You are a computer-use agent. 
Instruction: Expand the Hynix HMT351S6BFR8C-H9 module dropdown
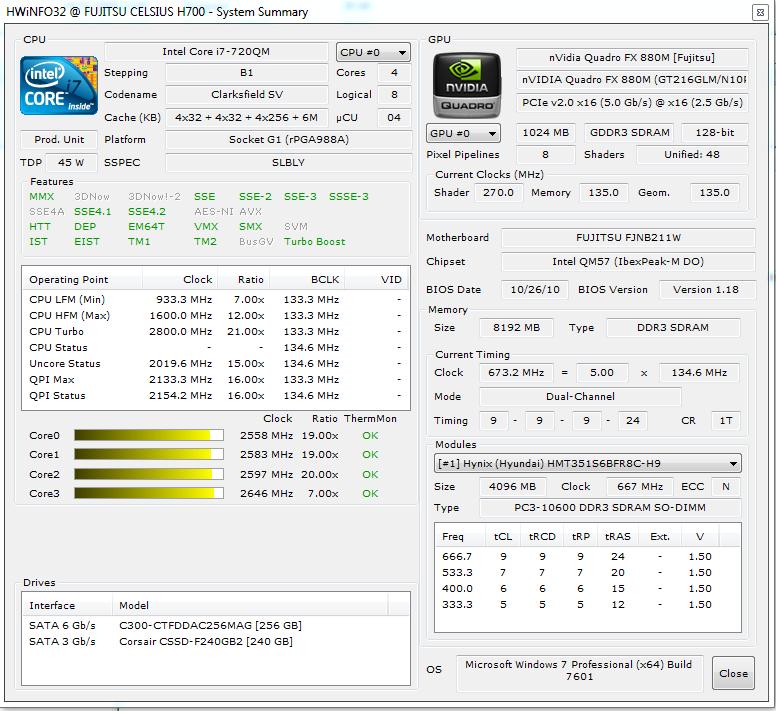point(587,464)
